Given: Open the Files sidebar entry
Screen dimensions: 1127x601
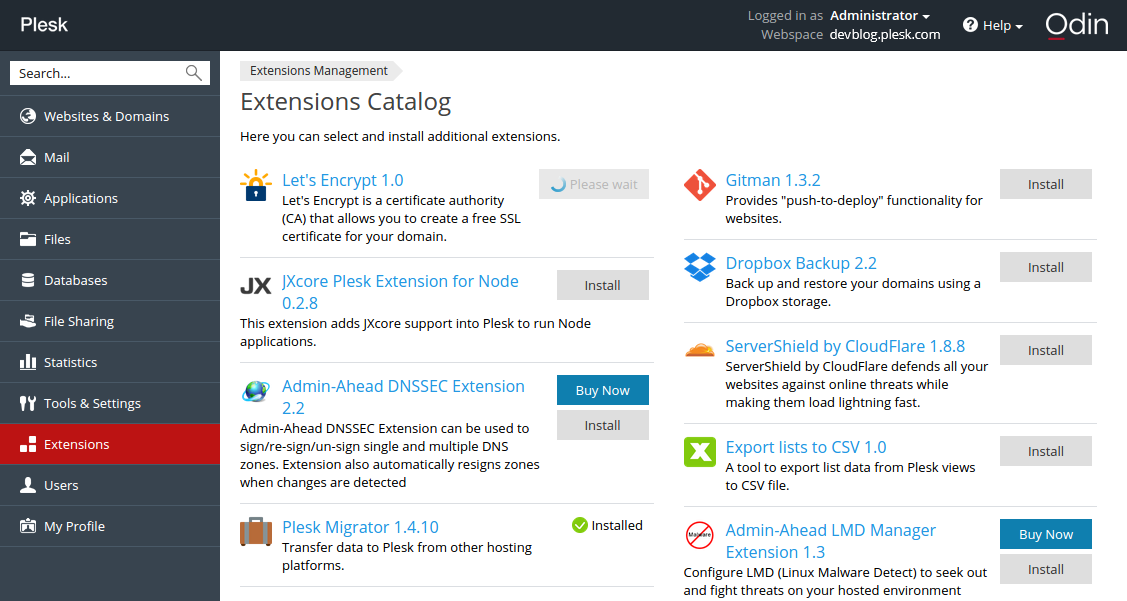Looking at the screenshot, I should 110,239.
